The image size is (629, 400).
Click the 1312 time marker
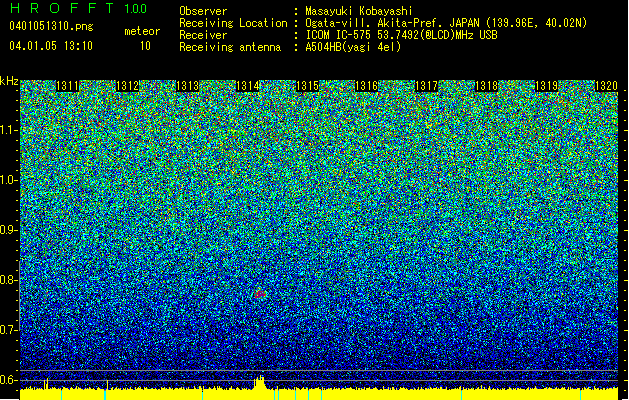[x=127, y=86]
